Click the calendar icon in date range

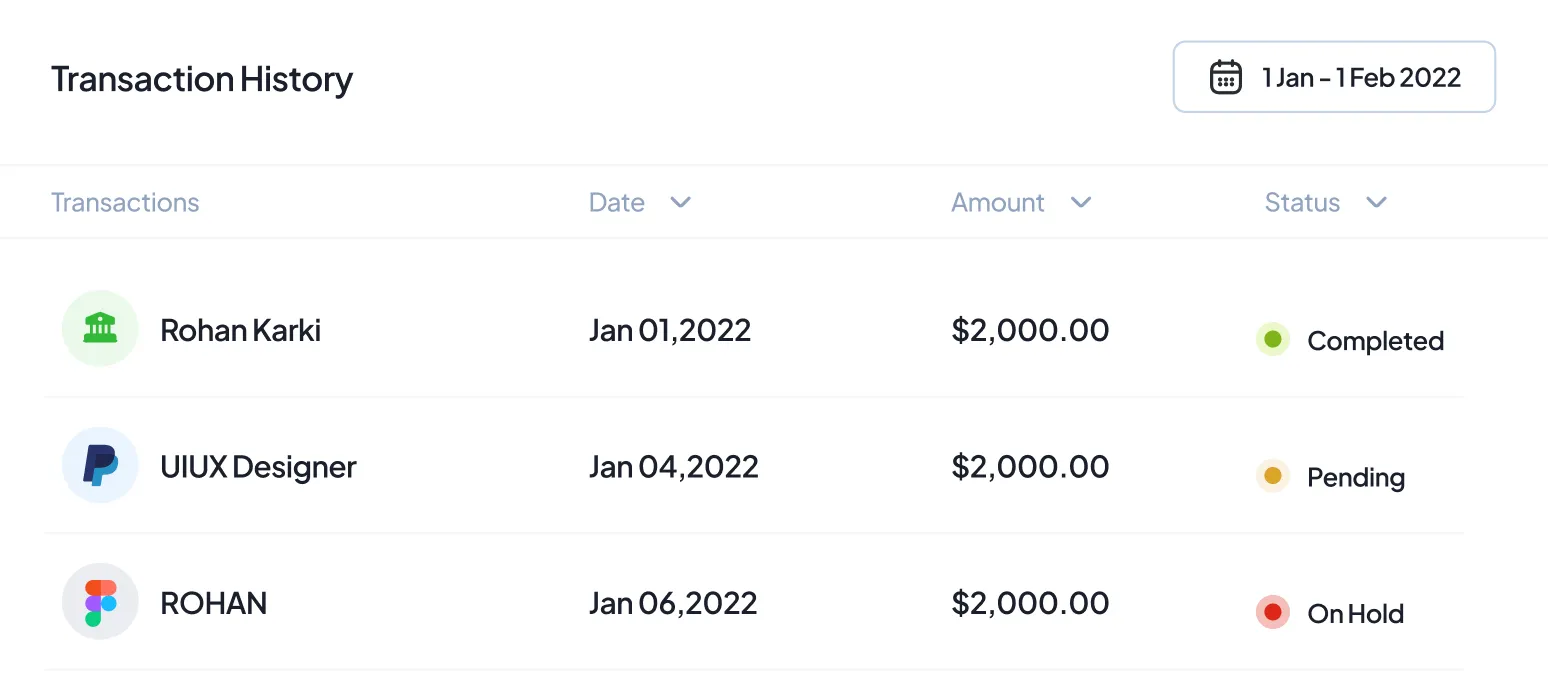pyautogui.click(x=1225, y=77)
